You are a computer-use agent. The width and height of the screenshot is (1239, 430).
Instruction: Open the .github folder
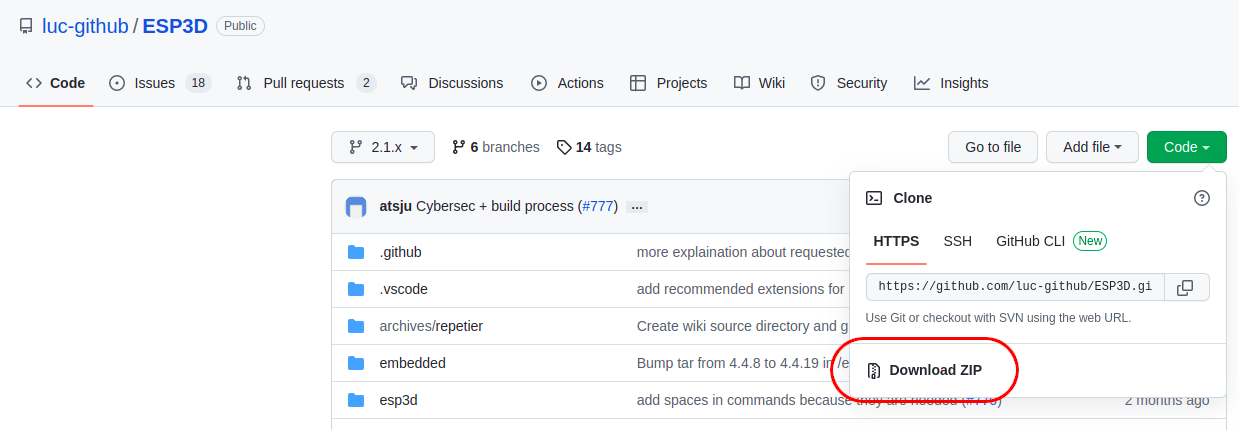400,252
